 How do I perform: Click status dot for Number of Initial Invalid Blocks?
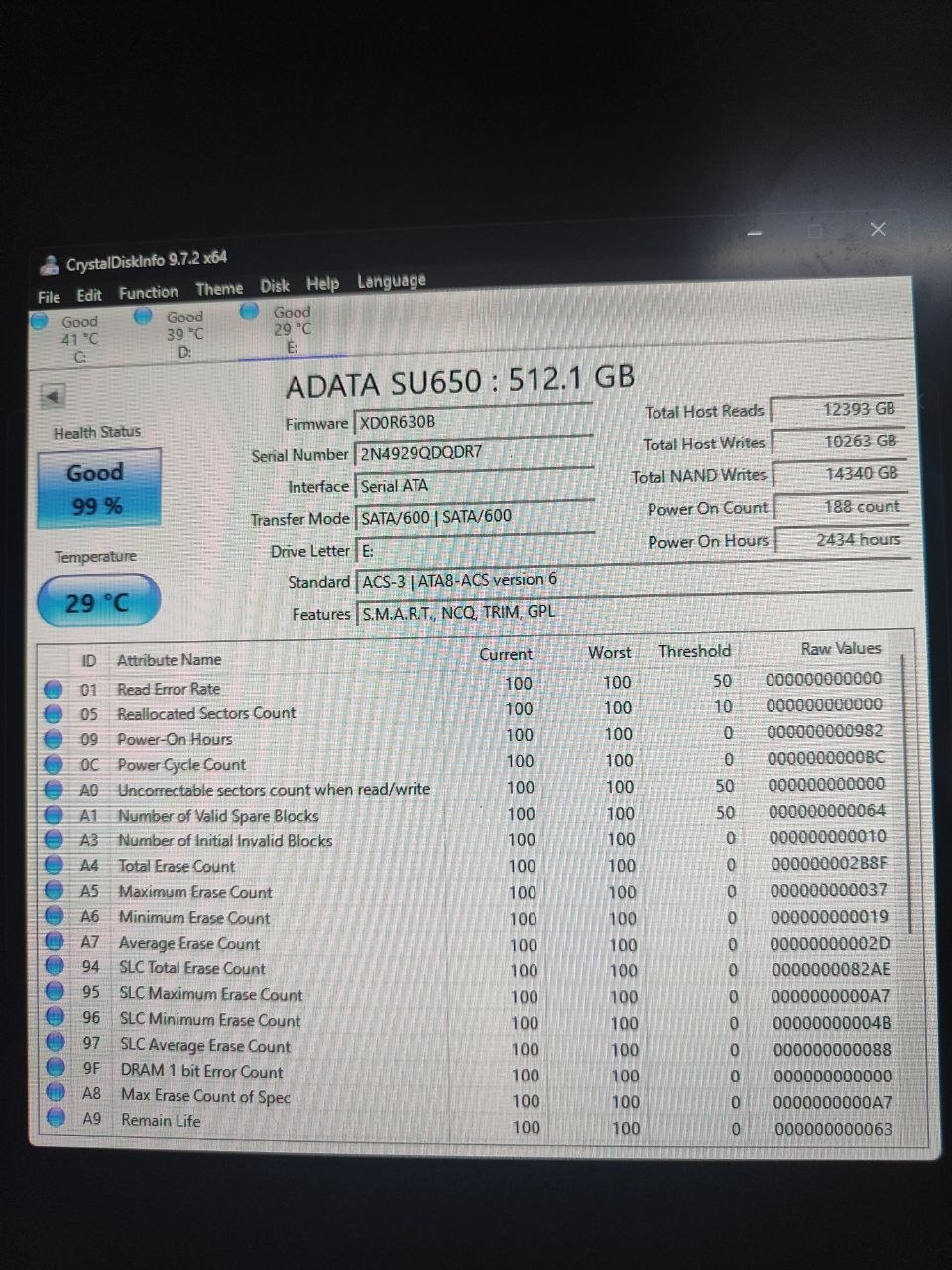tap(55, 841)
